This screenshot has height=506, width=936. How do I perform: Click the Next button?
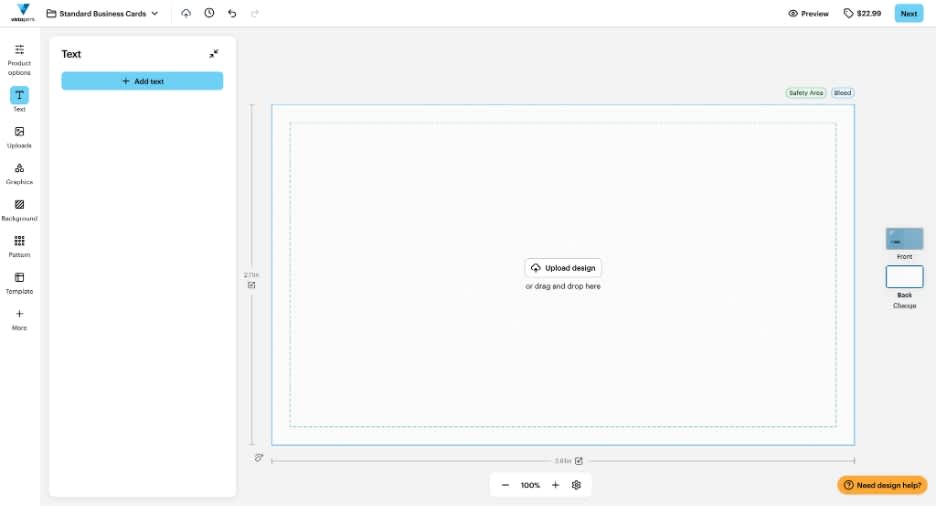(x=909, y=13)
